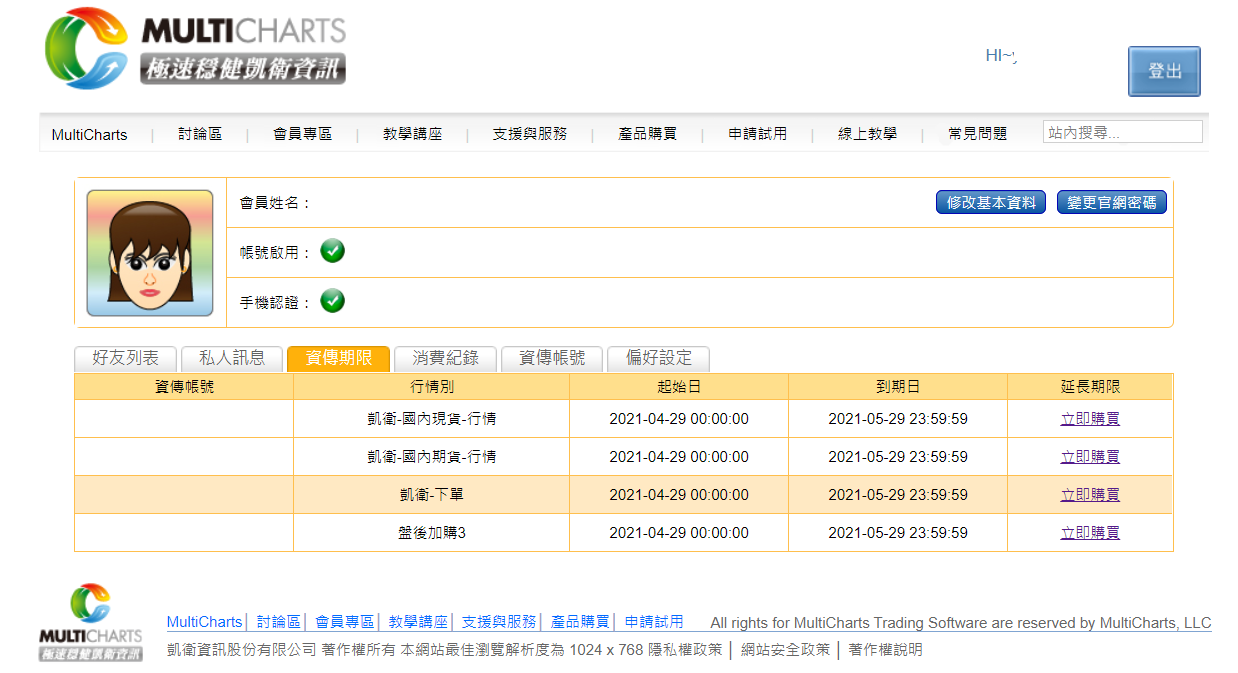This screenshot has width=1238, height=673.
Task: Click 立即購買 for 凱衛-國內期貨-行情
Action: pos(1090,457)
